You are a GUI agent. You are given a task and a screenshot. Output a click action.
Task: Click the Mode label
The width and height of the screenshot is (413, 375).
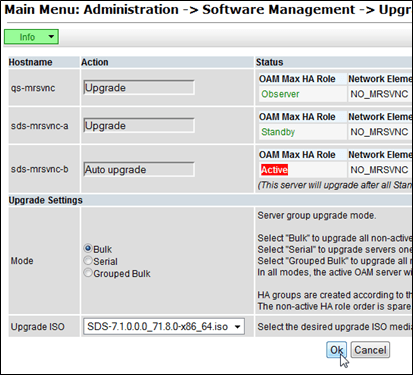pos(22,261)
